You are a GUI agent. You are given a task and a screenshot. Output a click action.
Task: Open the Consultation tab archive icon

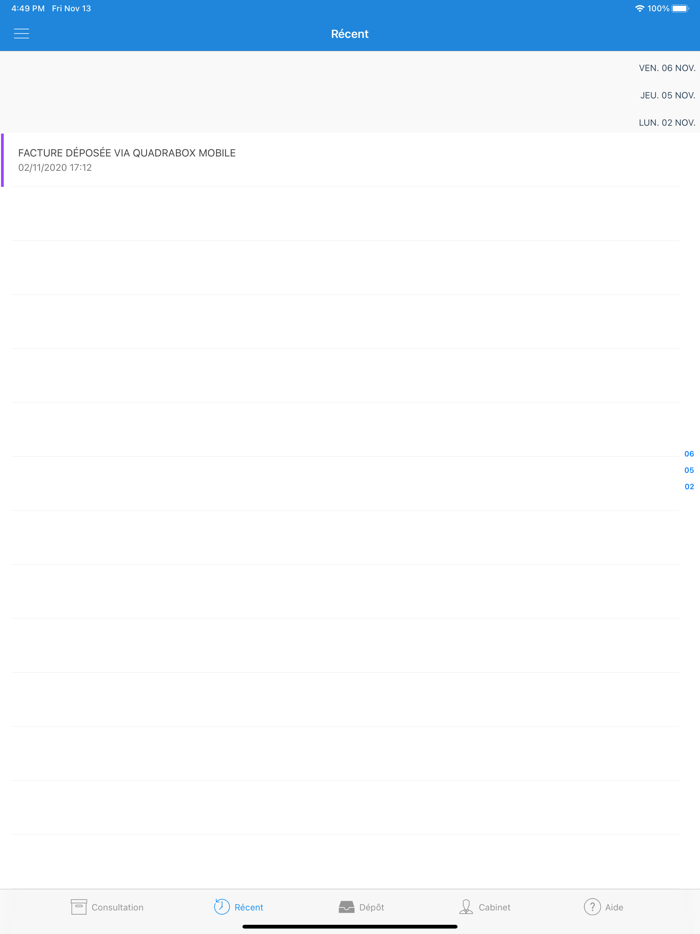pyautogui.click(x=79, y=907)
